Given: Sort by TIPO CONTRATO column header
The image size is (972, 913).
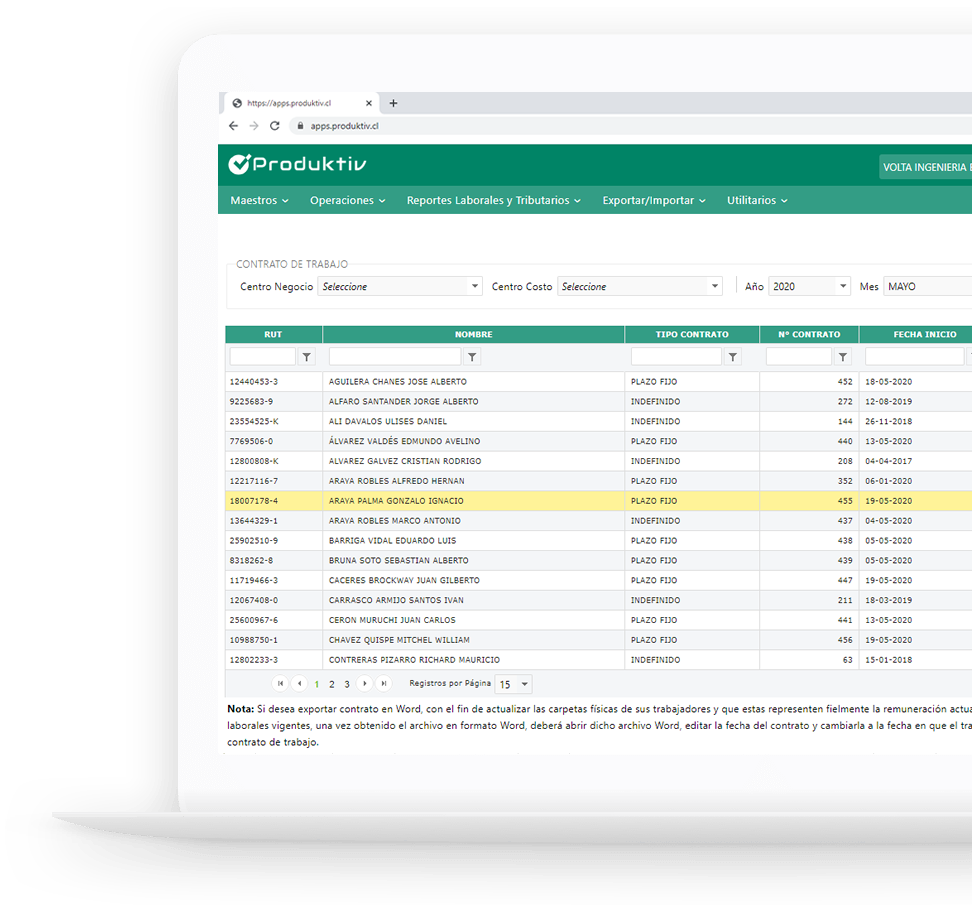Looking at the screenshot, I should point(692,334).
